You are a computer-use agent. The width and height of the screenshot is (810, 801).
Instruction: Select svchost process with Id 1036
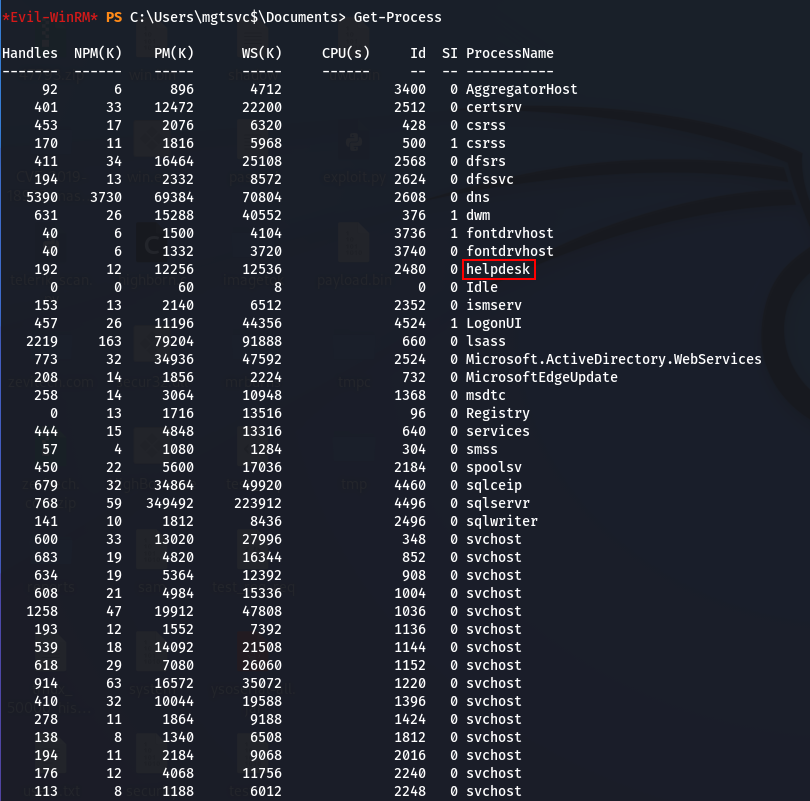[x=493, y=611]
